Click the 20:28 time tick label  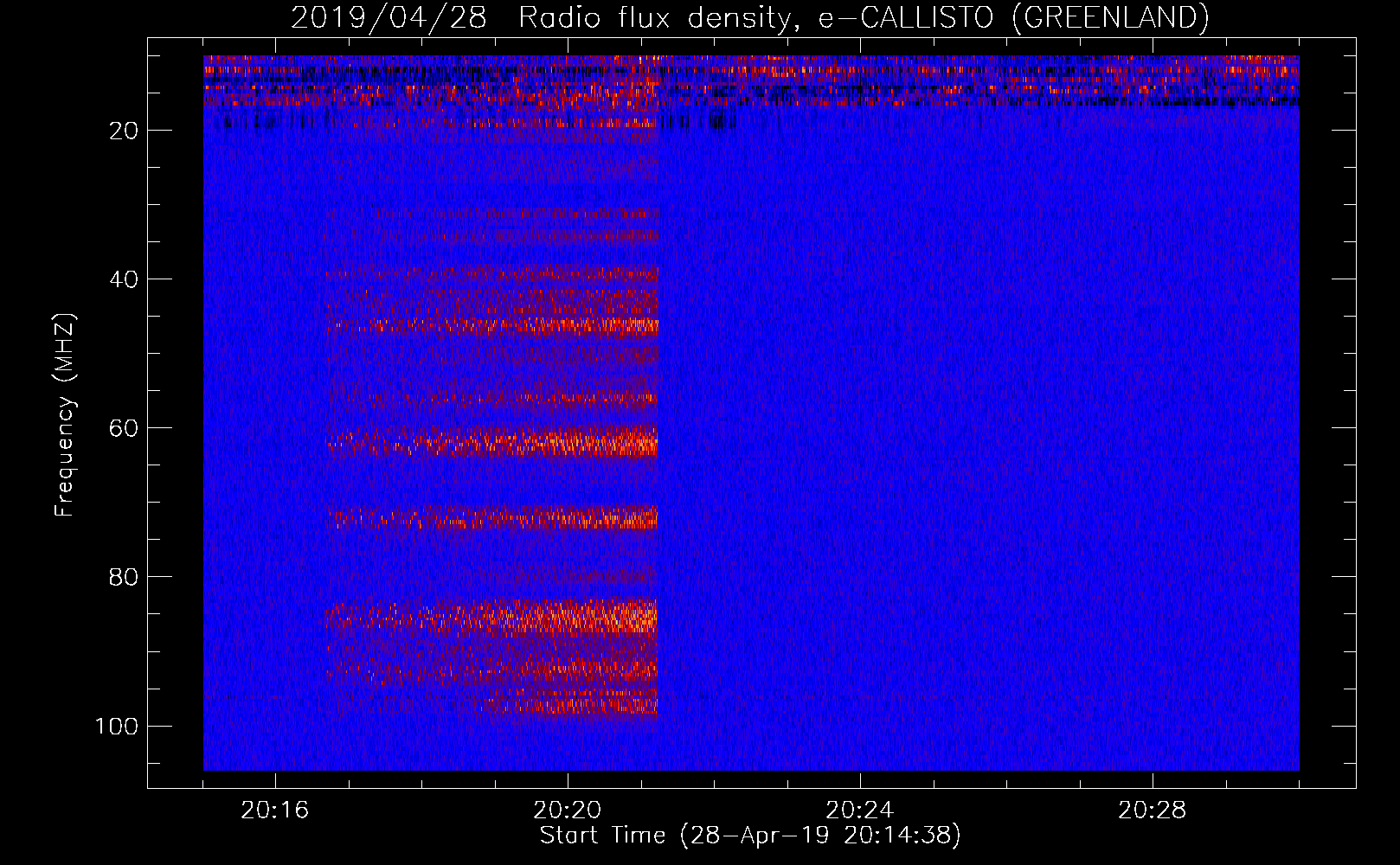1152,811
